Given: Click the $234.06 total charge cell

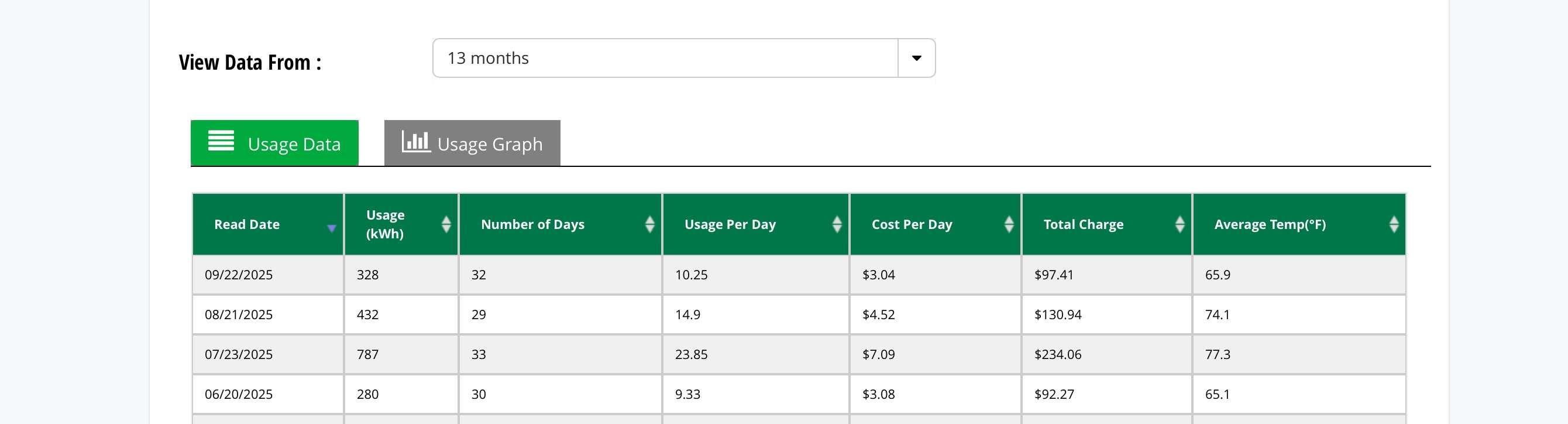Looking at the screenshot, I should [1058, 354].
